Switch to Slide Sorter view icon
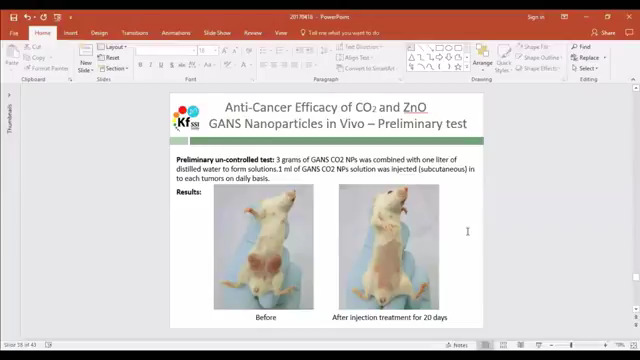This screenshot has width=640, height=360. point(503,345)
